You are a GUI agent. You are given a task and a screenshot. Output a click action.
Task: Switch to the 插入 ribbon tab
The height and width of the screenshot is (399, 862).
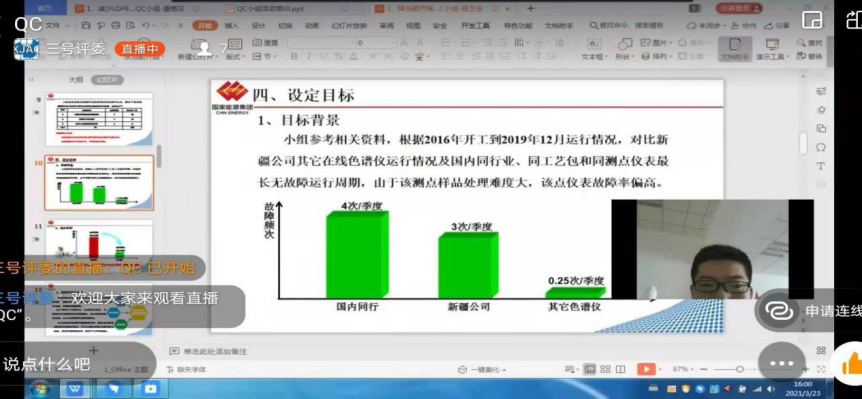point(232,25)
